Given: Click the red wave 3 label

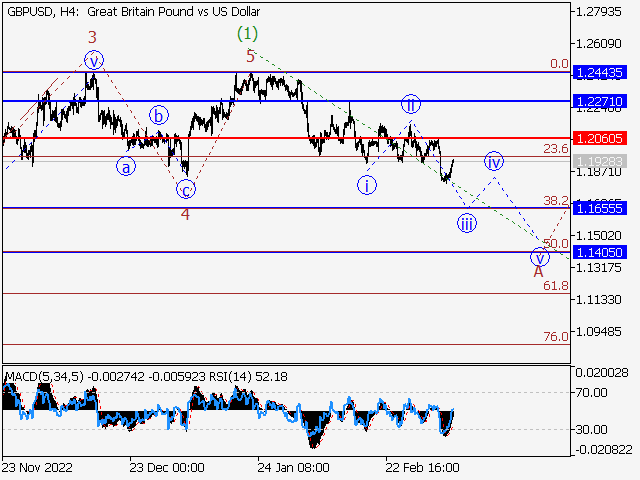Looking at the screenshot, I should (x=92, y=37).
